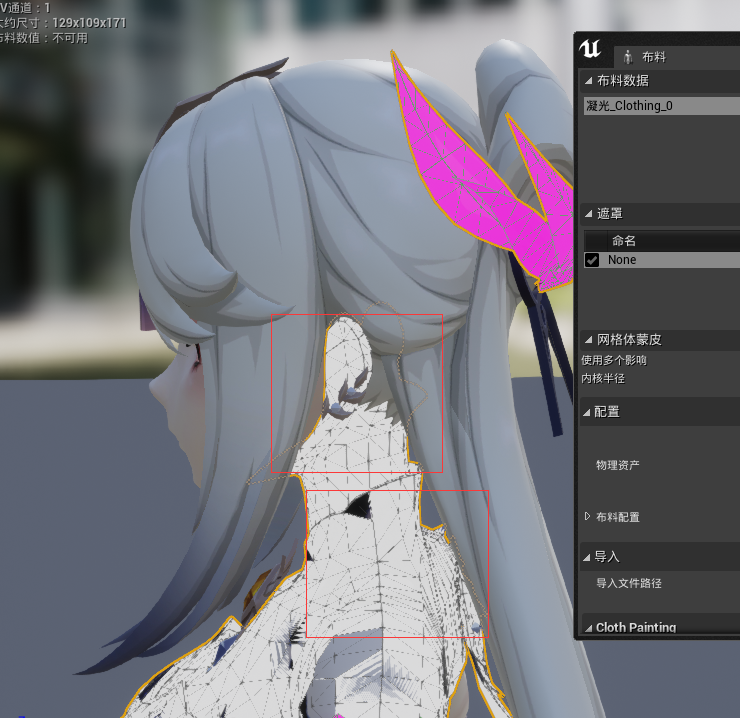Click the approximate size 129x109x171 viewport text

[x=62, y=23]
